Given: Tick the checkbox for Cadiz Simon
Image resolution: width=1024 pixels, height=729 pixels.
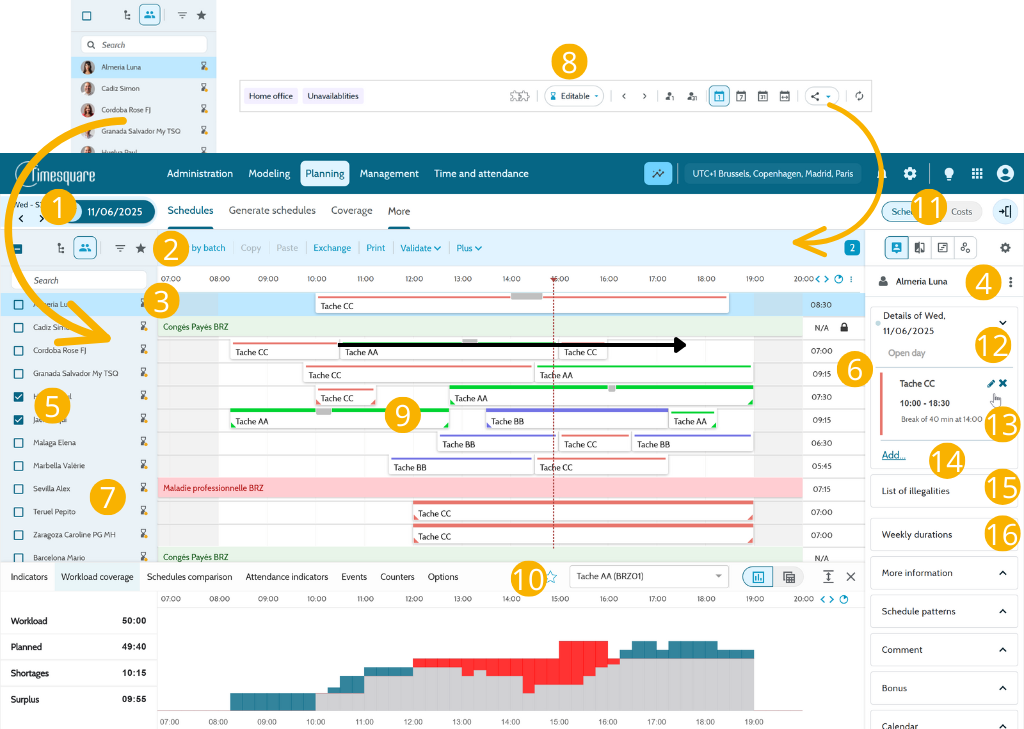Looking at the screenshot, I should click(x=19, y=327).
